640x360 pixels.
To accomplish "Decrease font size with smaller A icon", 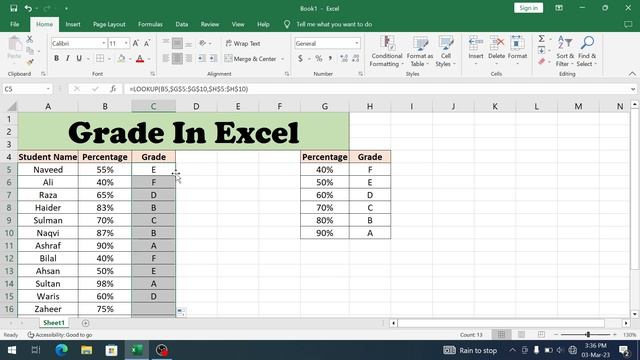I will (147, 43).
